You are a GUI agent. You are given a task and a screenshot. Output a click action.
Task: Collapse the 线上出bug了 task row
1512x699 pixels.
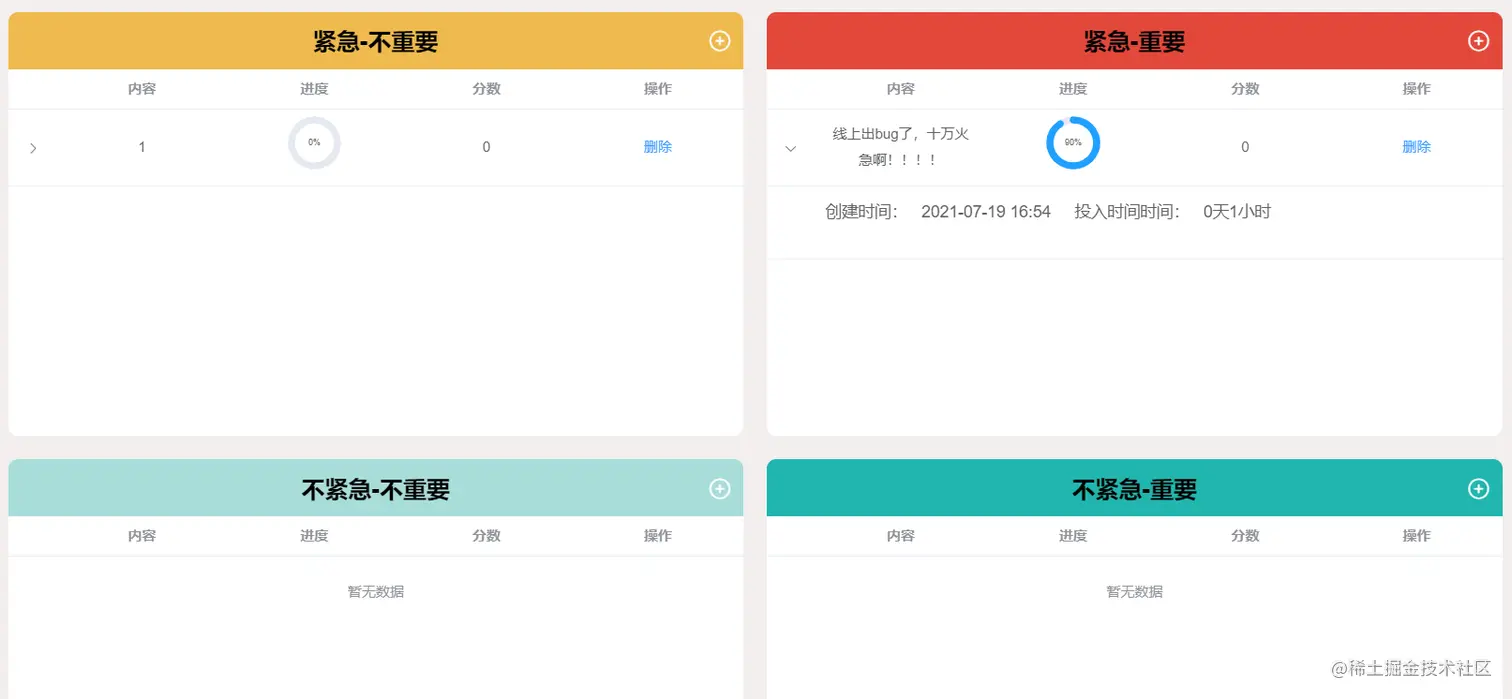[791, 148]
